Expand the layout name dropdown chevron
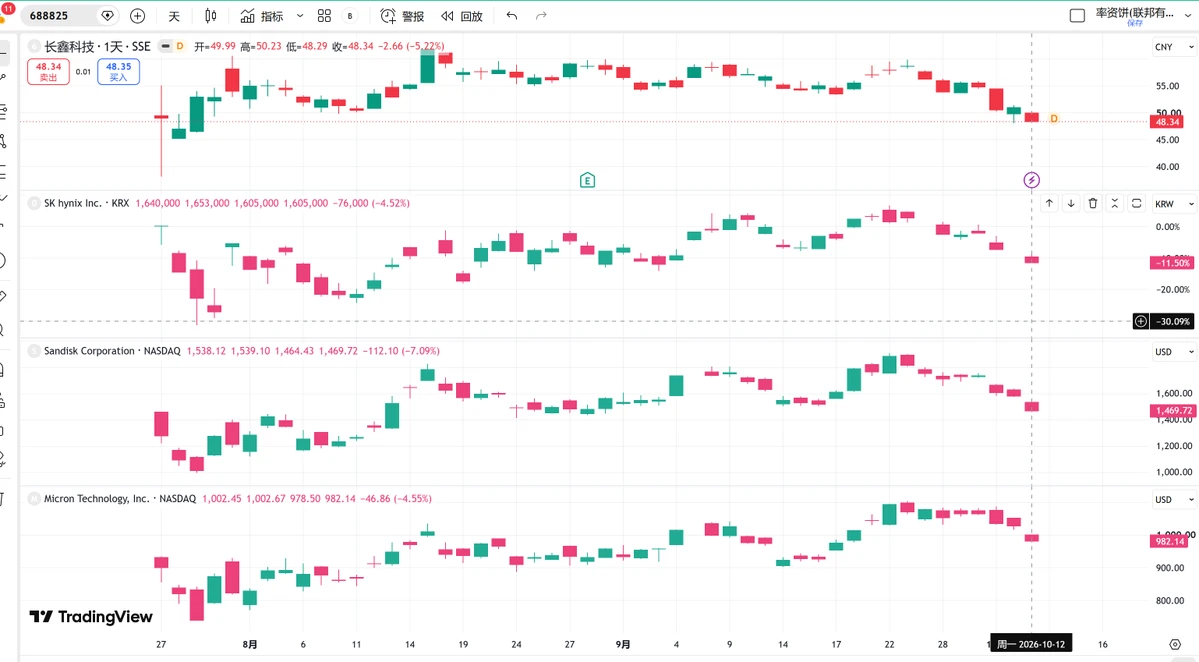 click(1188, 15)
